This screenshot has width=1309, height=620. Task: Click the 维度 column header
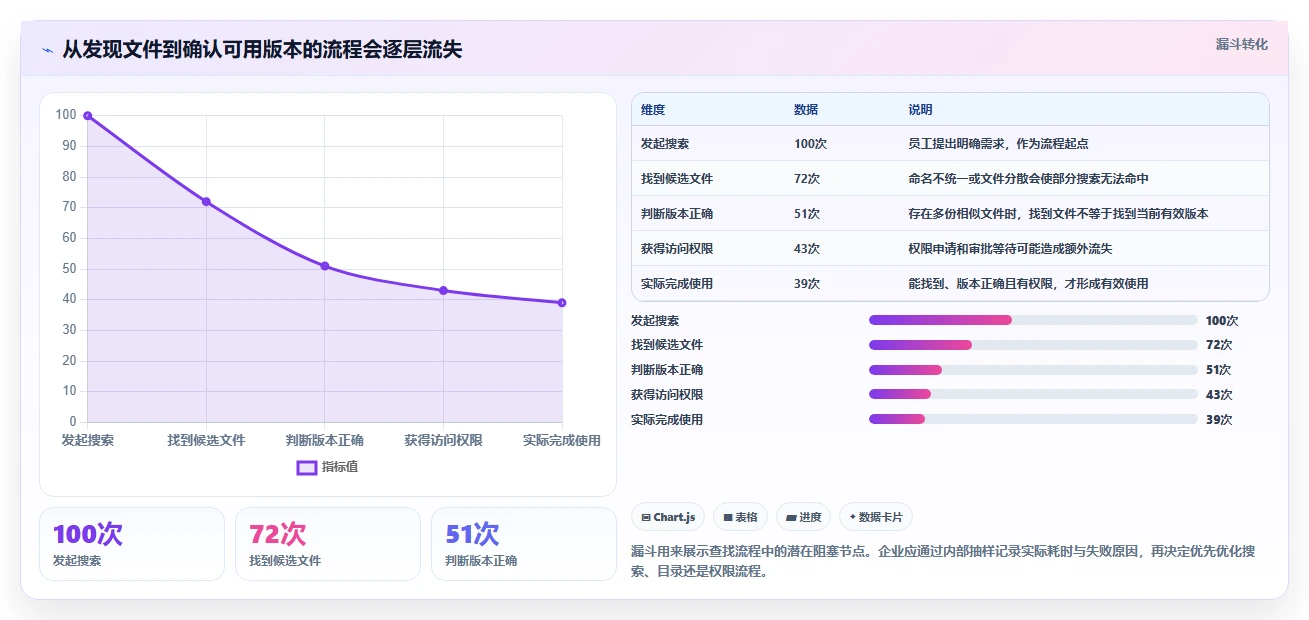pyautogui.click(x=653, y=110)
